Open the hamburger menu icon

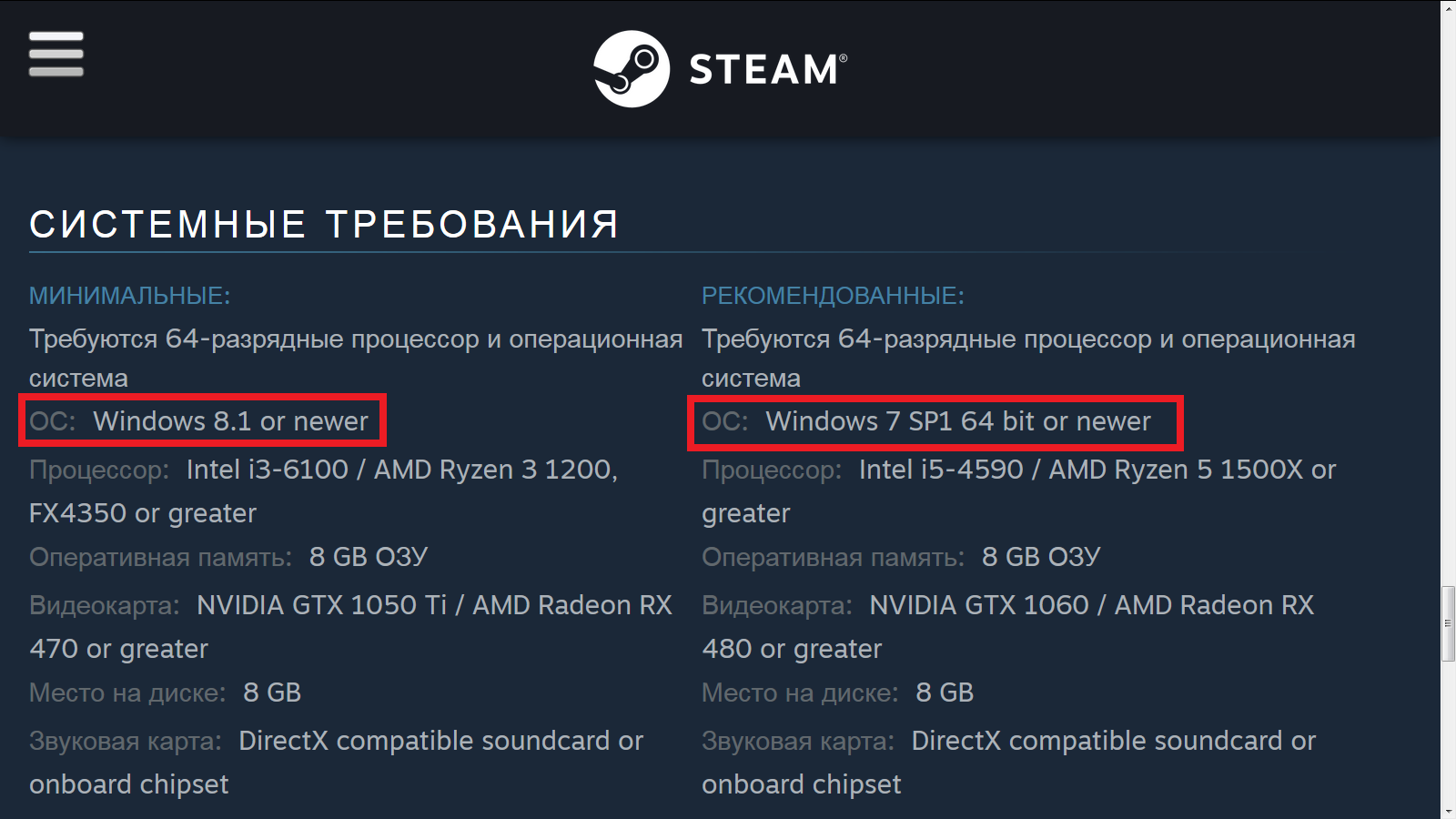point(56,55)
